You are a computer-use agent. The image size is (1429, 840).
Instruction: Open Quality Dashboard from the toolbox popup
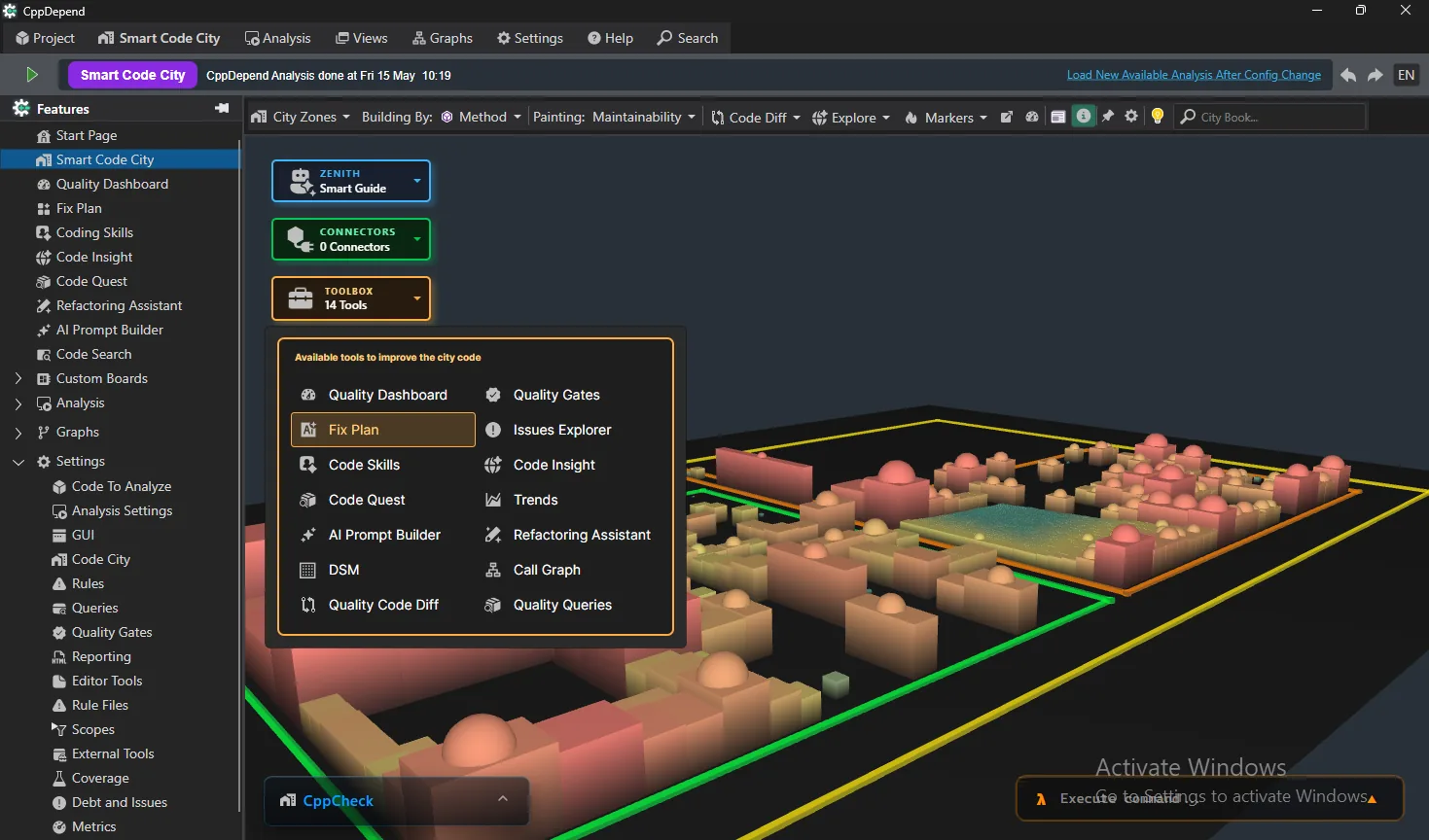point(383,395)
